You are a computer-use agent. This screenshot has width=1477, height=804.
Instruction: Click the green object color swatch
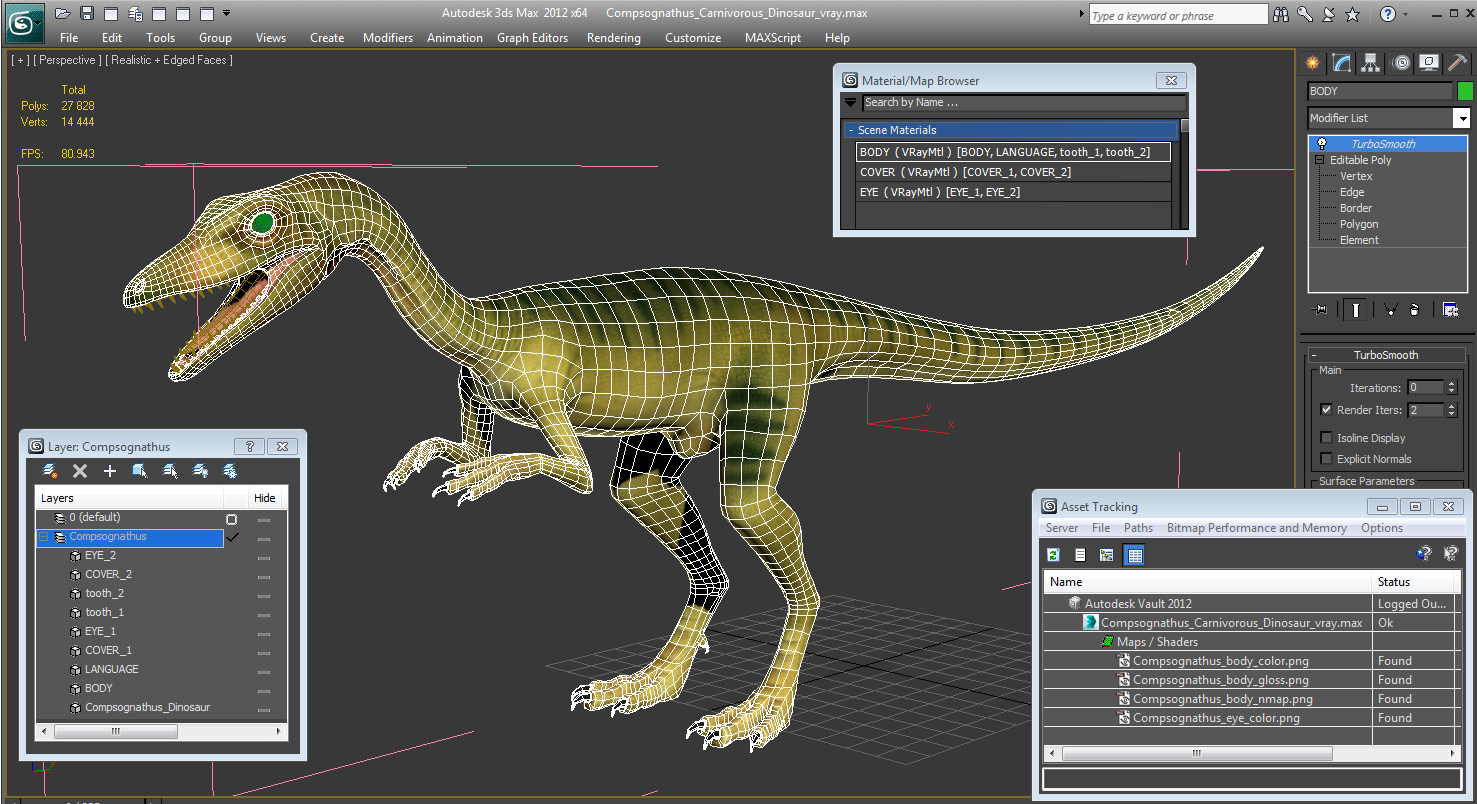1465,91
